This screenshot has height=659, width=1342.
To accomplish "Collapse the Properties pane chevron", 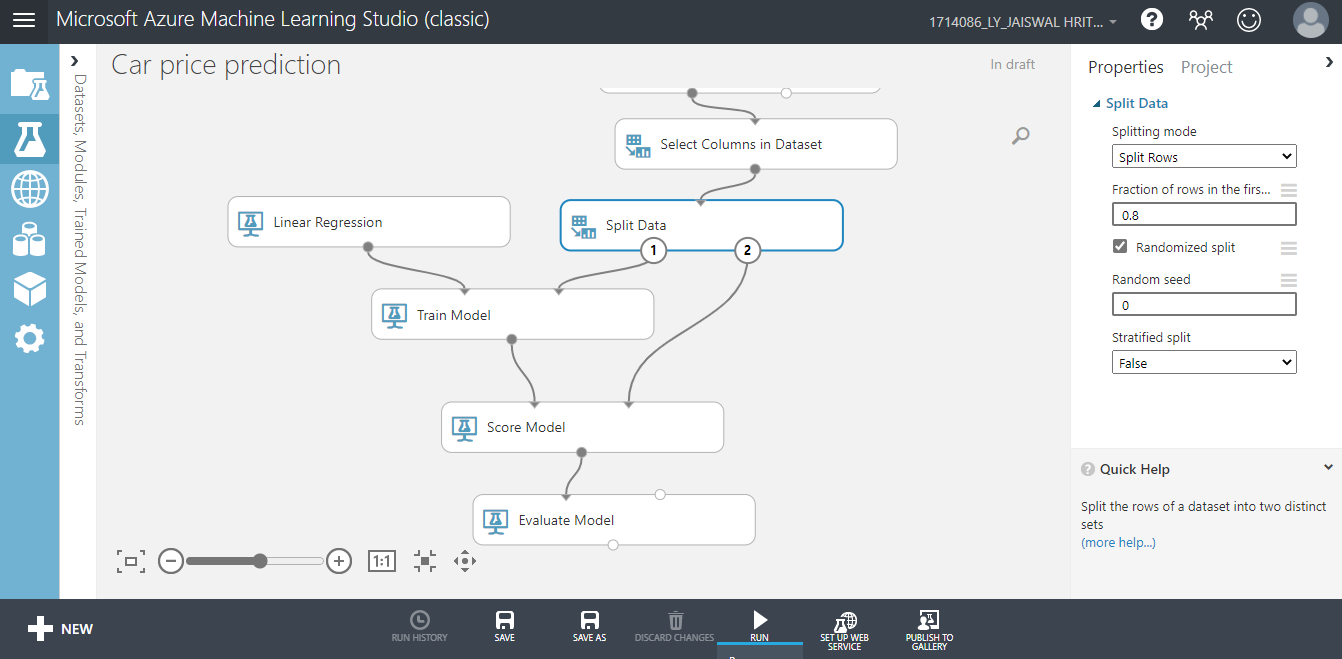I will pyautogui.click(x=1329, y=62).
